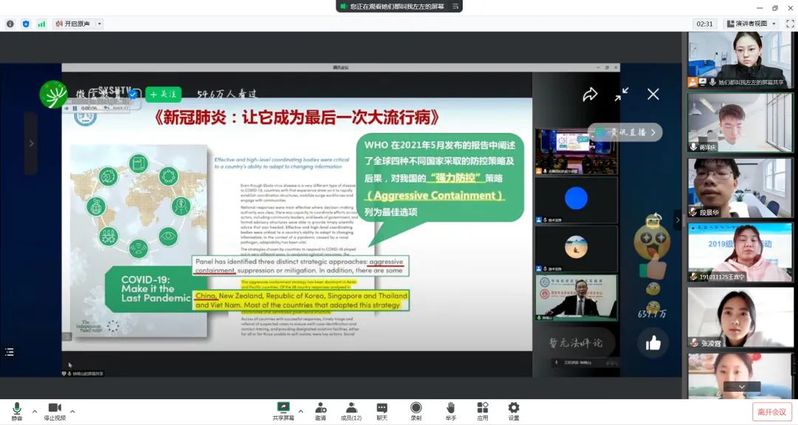This screenshot has width=798, height=425.
Task: Open the list menu icon at the stream's lower left
Action: (9, 352)
